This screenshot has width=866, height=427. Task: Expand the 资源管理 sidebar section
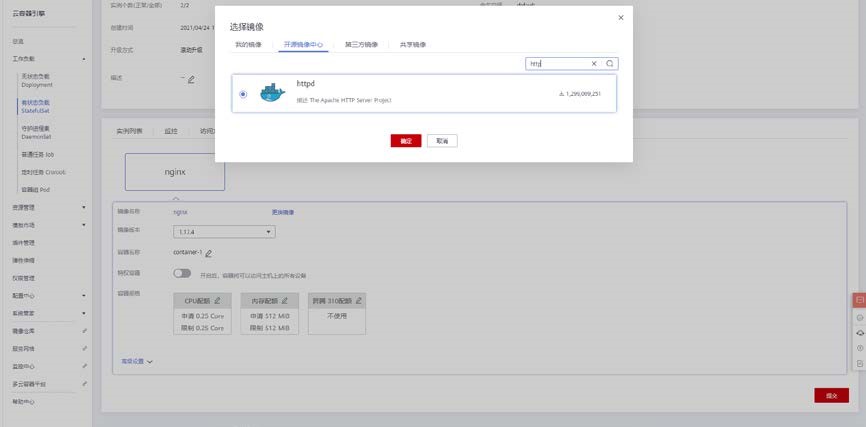[49, 207]
